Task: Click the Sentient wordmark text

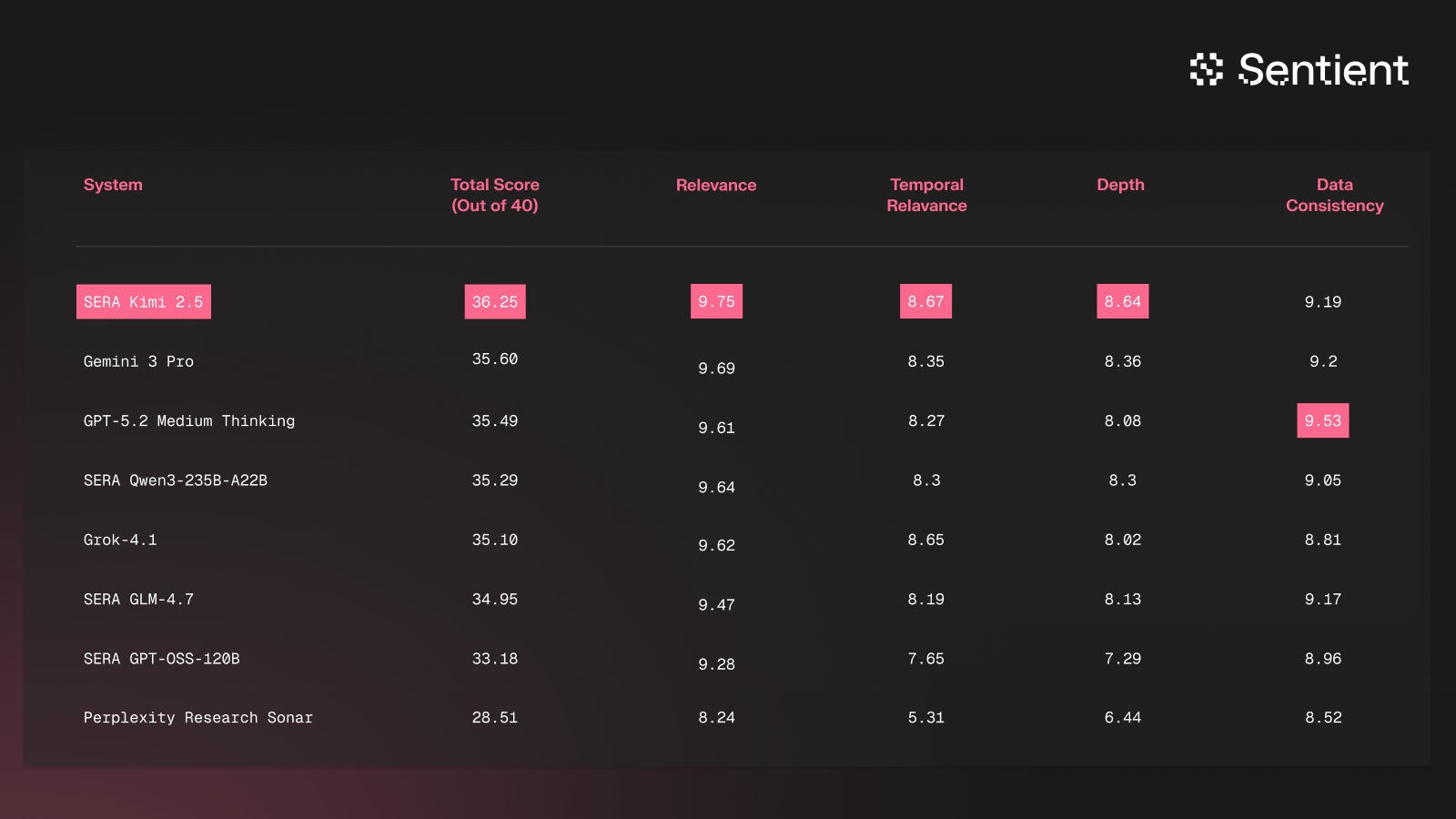Action: point(1323,69)
